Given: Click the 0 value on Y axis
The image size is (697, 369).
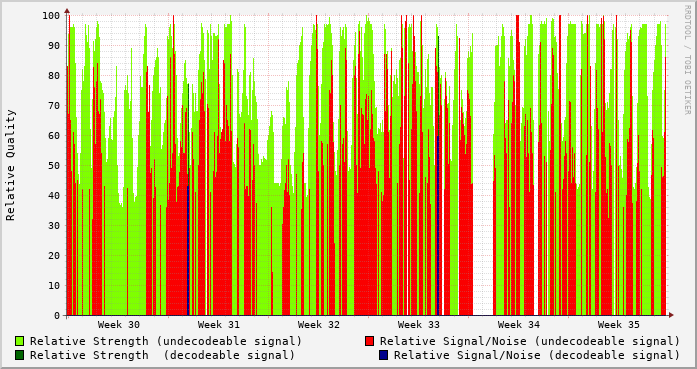Looking at the screenshot, I should point(57,316).
